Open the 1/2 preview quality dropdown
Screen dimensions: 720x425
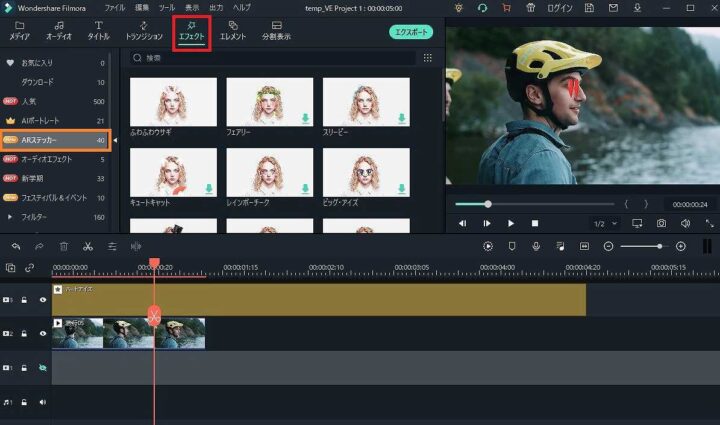click(602, 223)
